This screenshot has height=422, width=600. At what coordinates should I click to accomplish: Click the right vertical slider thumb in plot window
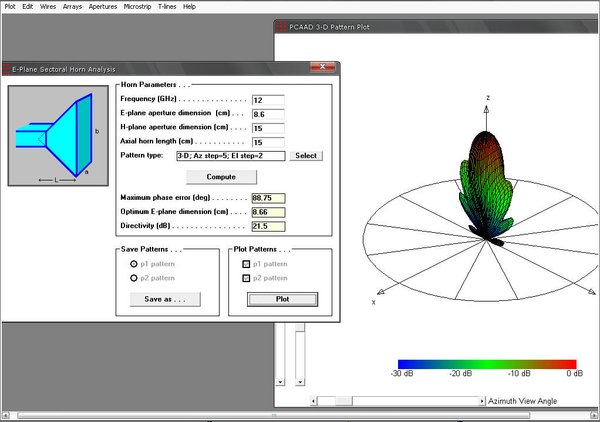[300, 327]
